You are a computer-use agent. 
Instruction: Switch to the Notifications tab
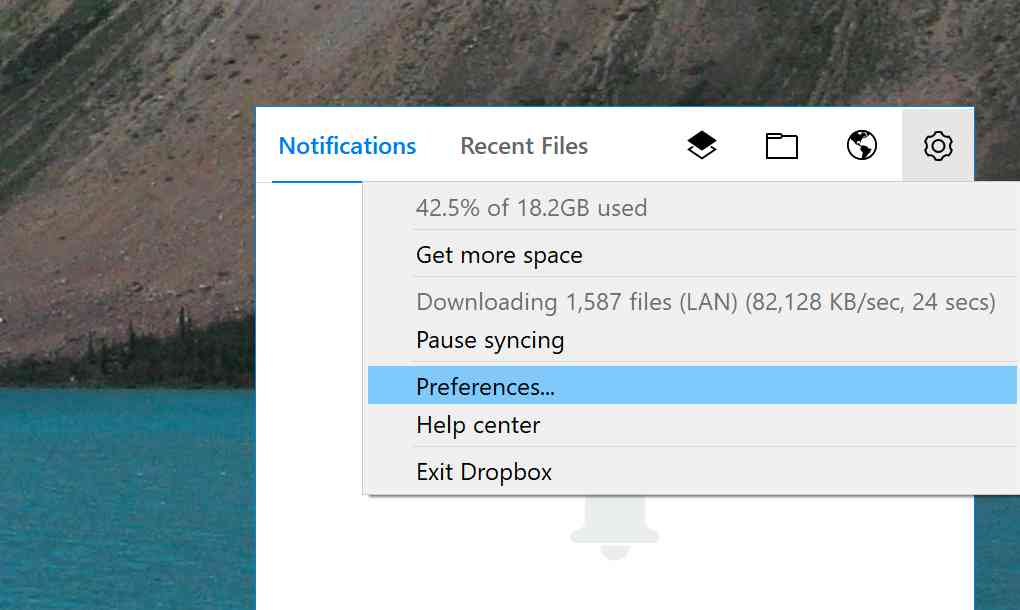click(347, 145)
